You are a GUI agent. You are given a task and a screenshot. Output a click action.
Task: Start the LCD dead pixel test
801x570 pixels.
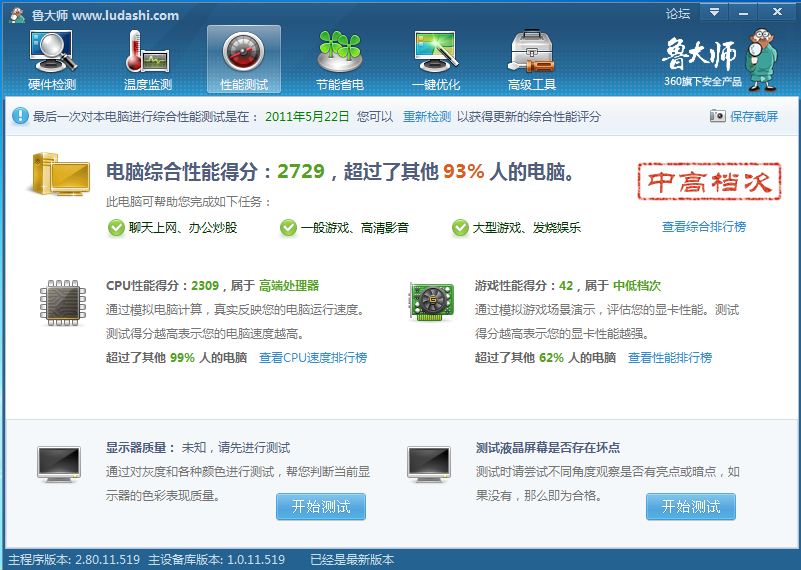tap(691, 507)
